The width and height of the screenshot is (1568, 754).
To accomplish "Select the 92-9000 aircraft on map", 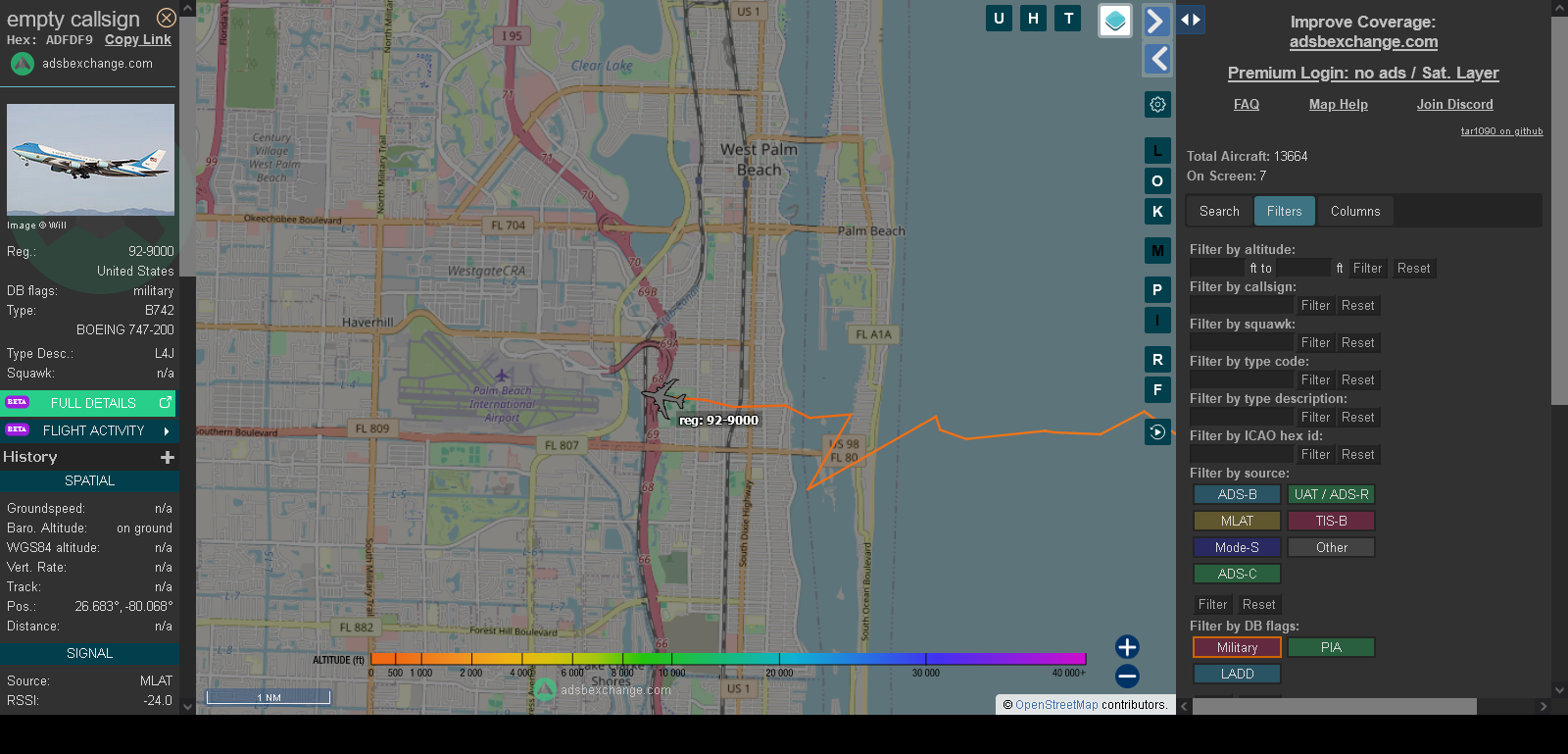I will coord(665,398).
